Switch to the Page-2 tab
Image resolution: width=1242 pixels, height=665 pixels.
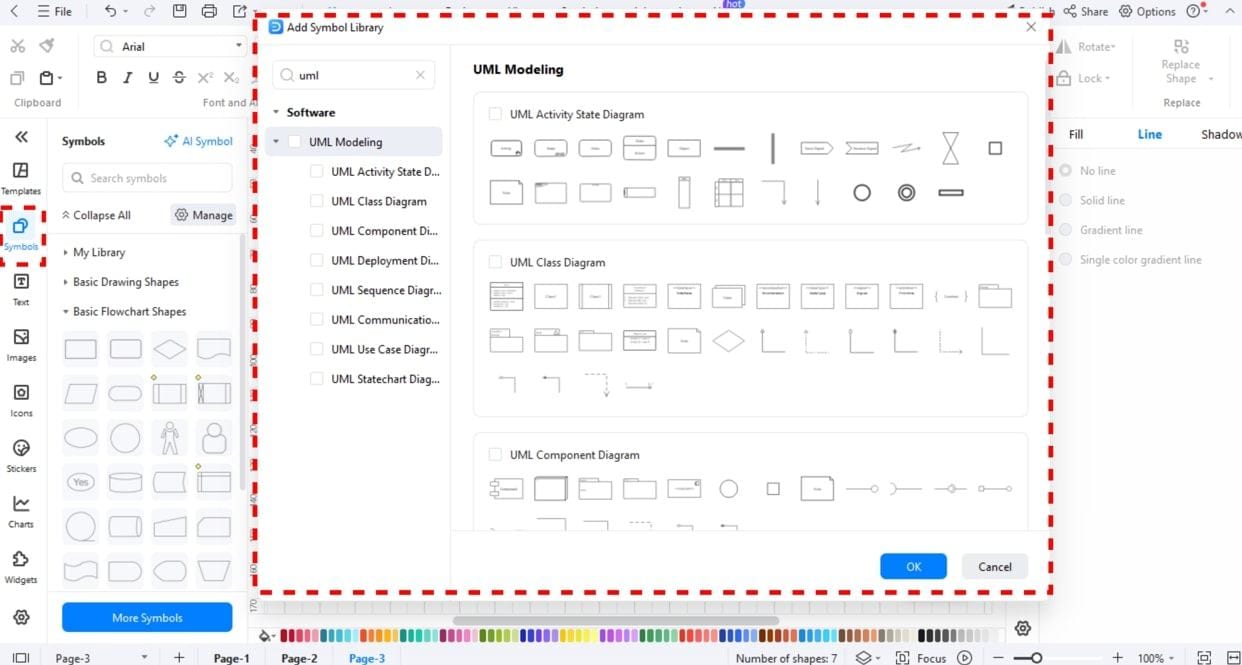(299, 658)
